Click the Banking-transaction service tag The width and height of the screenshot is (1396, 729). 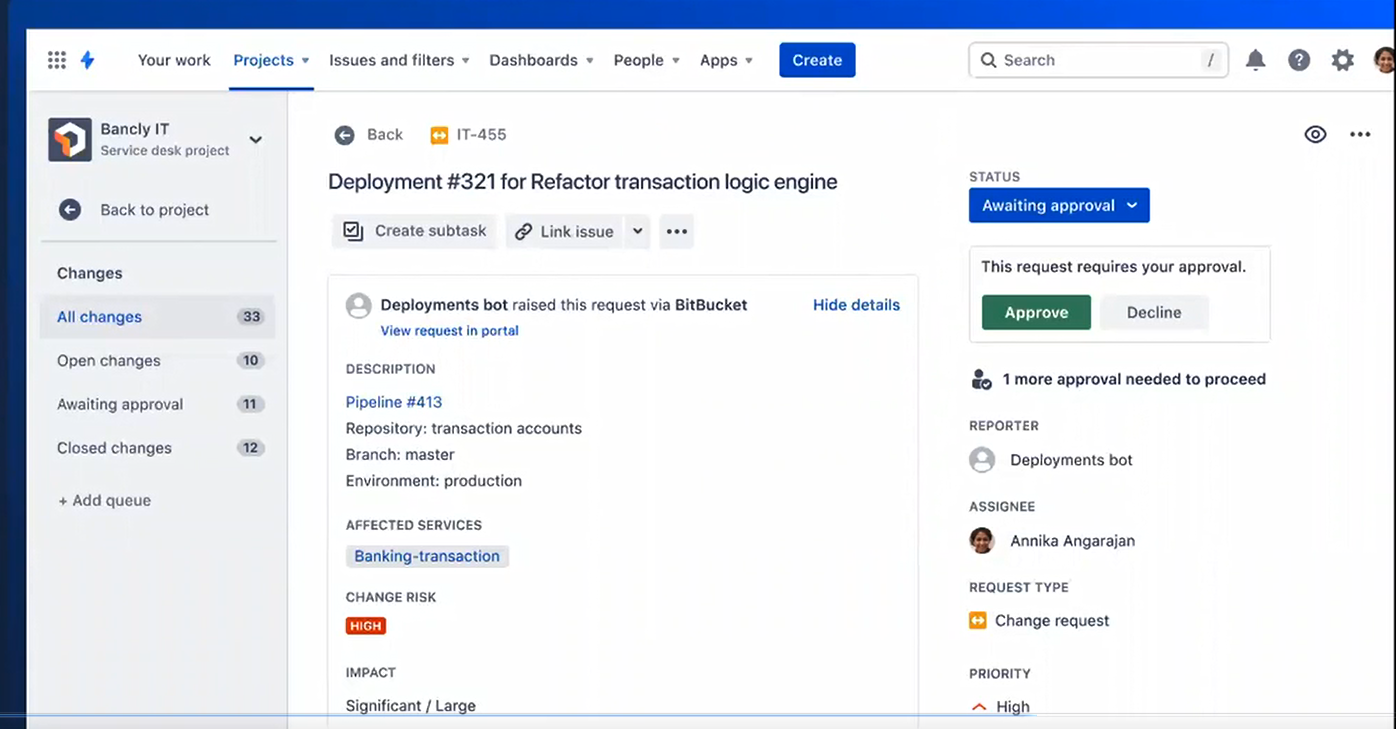pyautogui.click(x=427, y=556)
